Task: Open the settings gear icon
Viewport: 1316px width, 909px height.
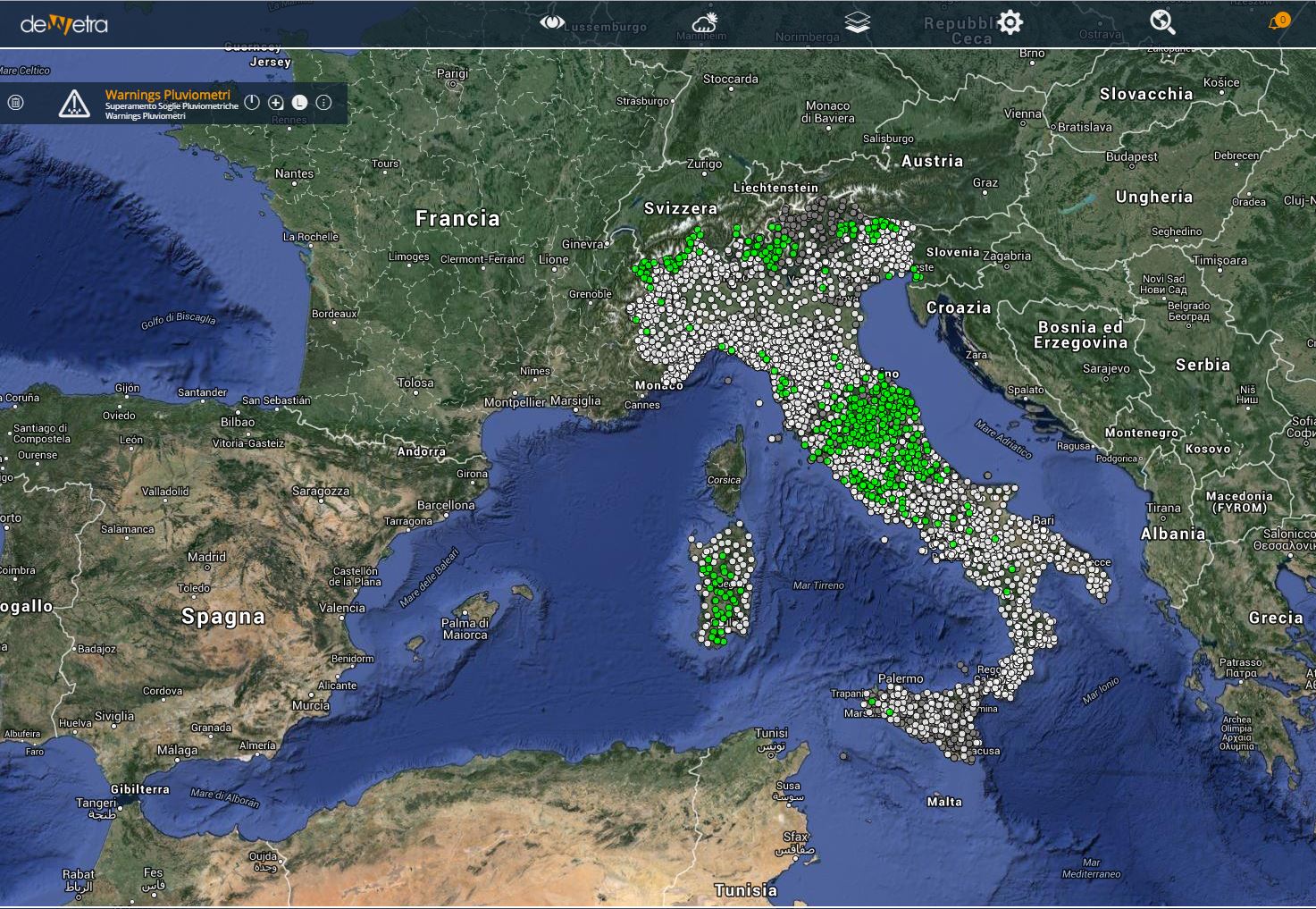Action: 1010,22
